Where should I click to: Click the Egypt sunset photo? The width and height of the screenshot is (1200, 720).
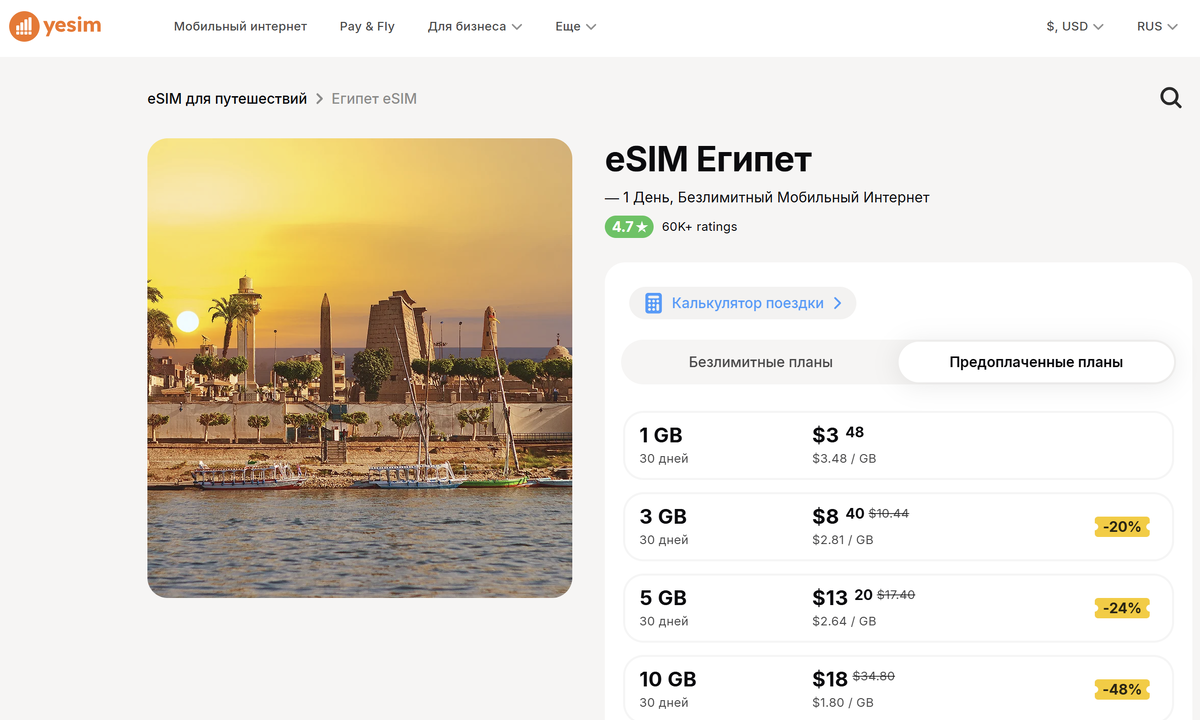tap(360, 368)
